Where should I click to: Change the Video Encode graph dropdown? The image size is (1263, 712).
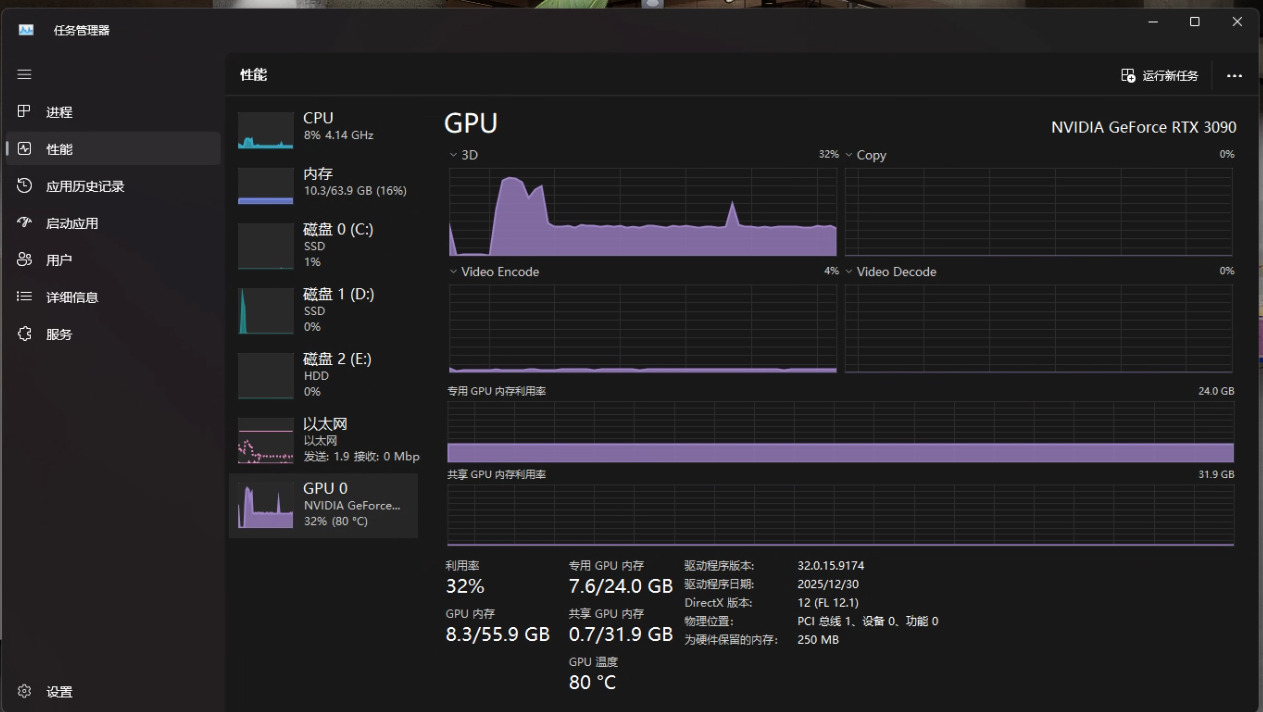453,272
